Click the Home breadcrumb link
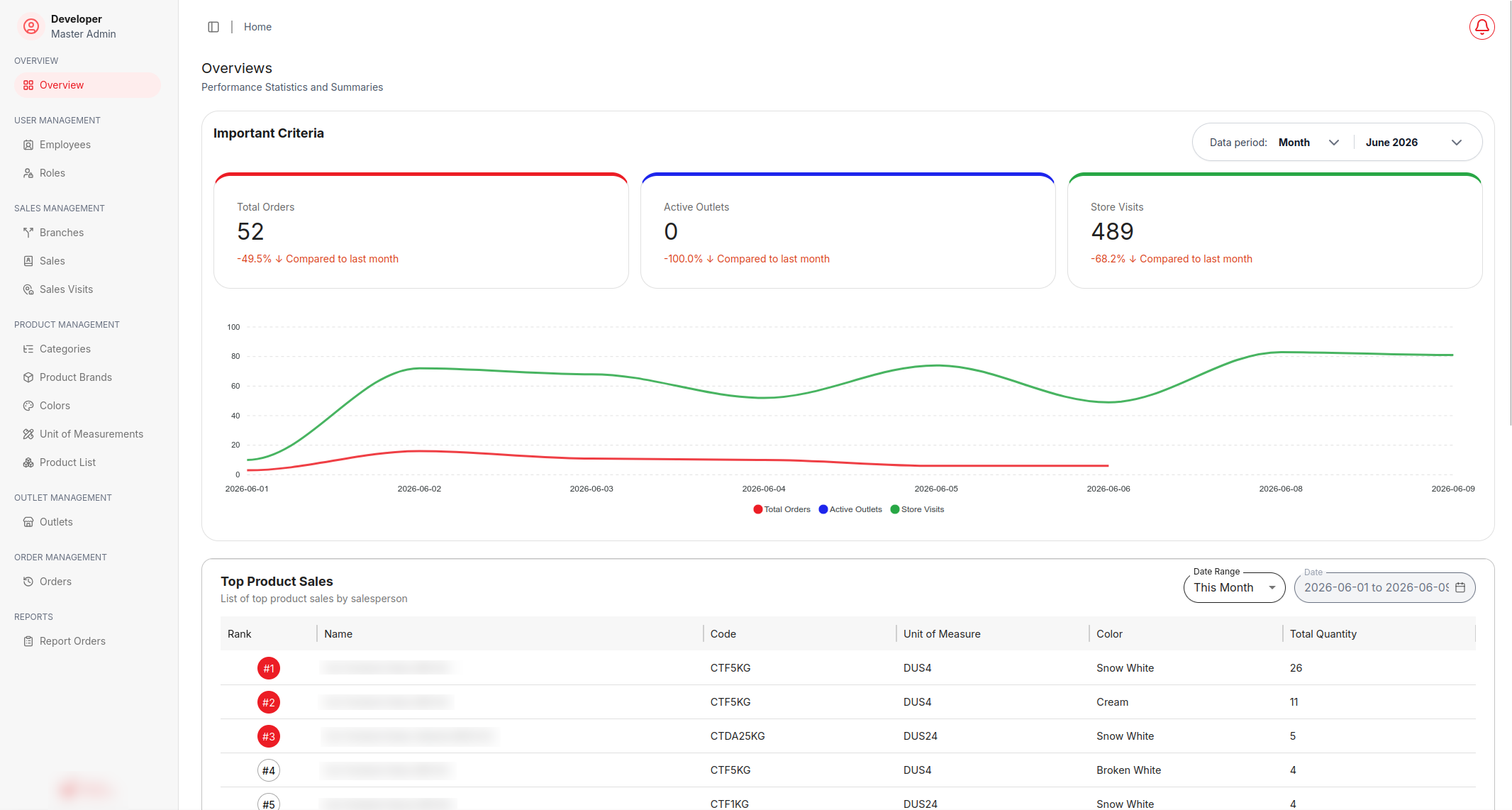 point(257,27)
